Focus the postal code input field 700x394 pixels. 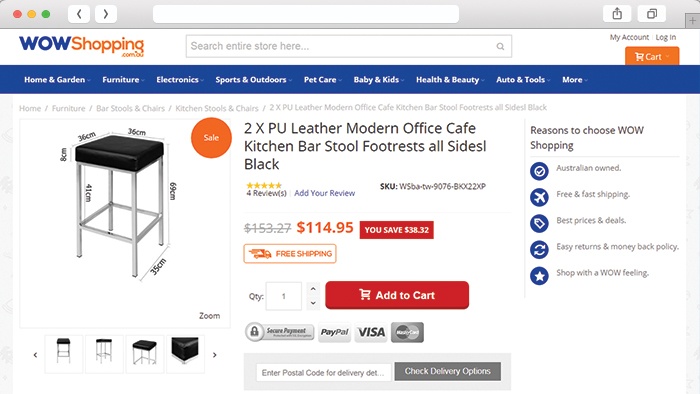pyautogui.click(x=324, y=372)
